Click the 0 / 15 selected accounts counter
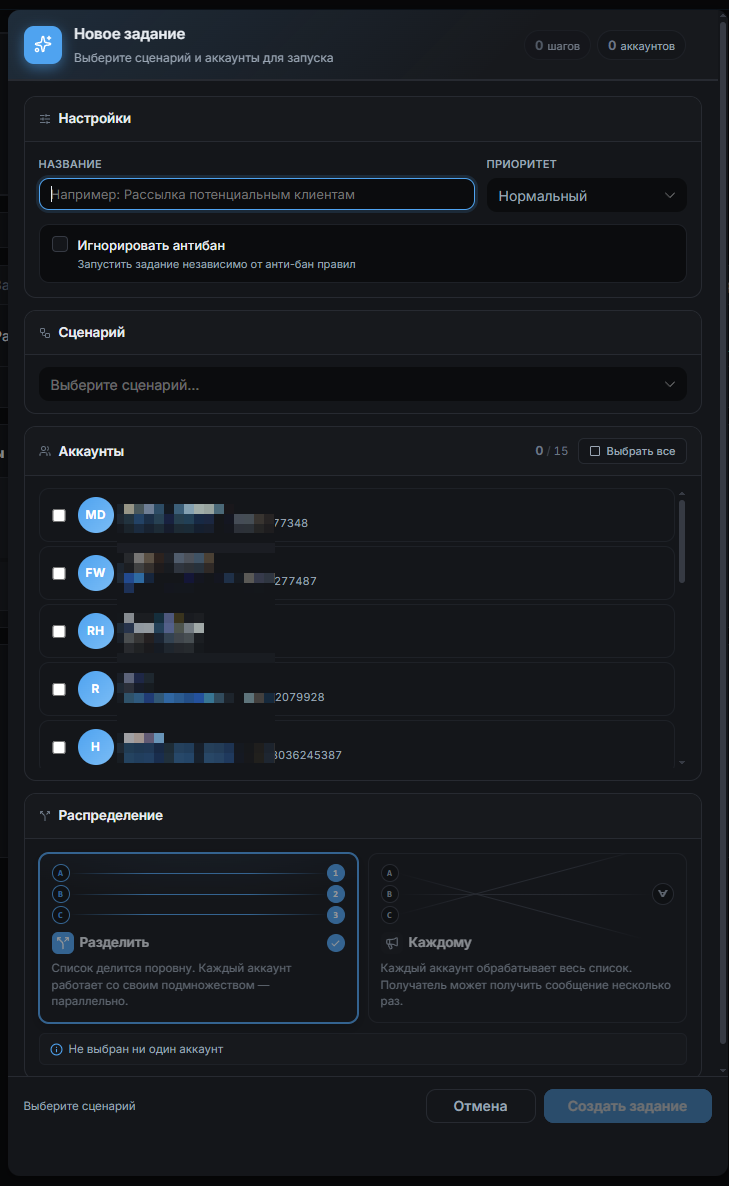 point(551,451)
